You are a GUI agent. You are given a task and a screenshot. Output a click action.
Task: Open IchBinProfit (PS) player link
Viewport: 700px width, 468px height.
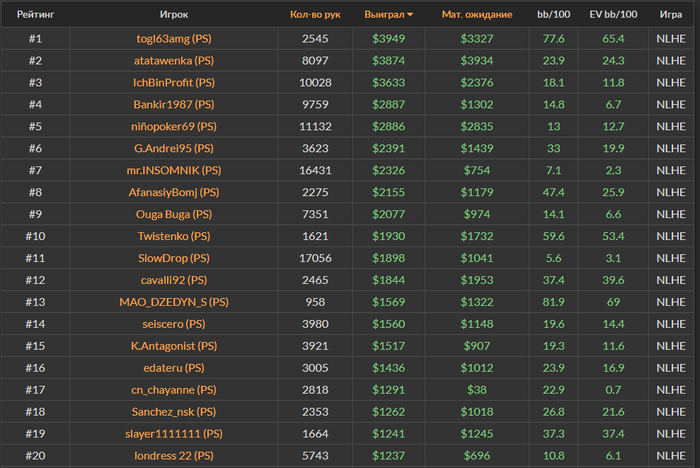point(174,83)
